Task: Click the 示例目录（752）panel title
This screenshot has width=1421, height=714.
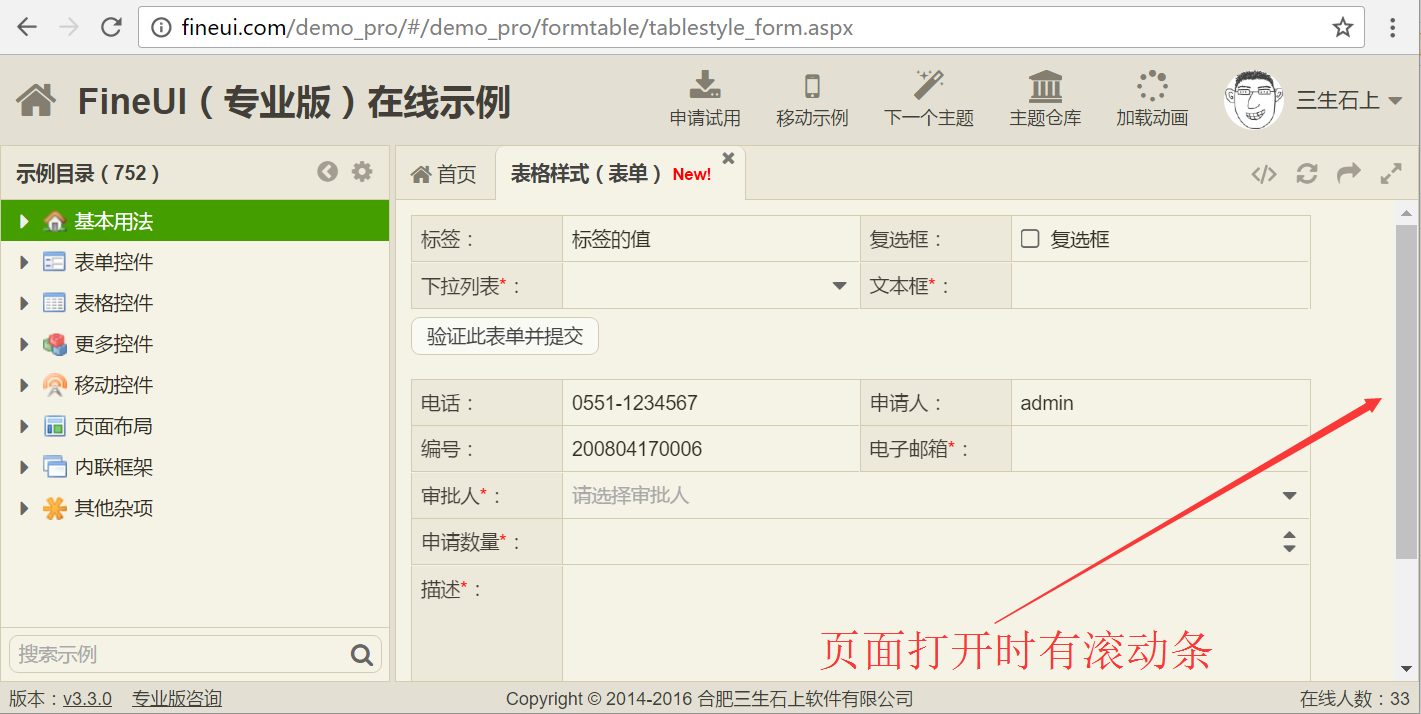Action: (88, 173)
